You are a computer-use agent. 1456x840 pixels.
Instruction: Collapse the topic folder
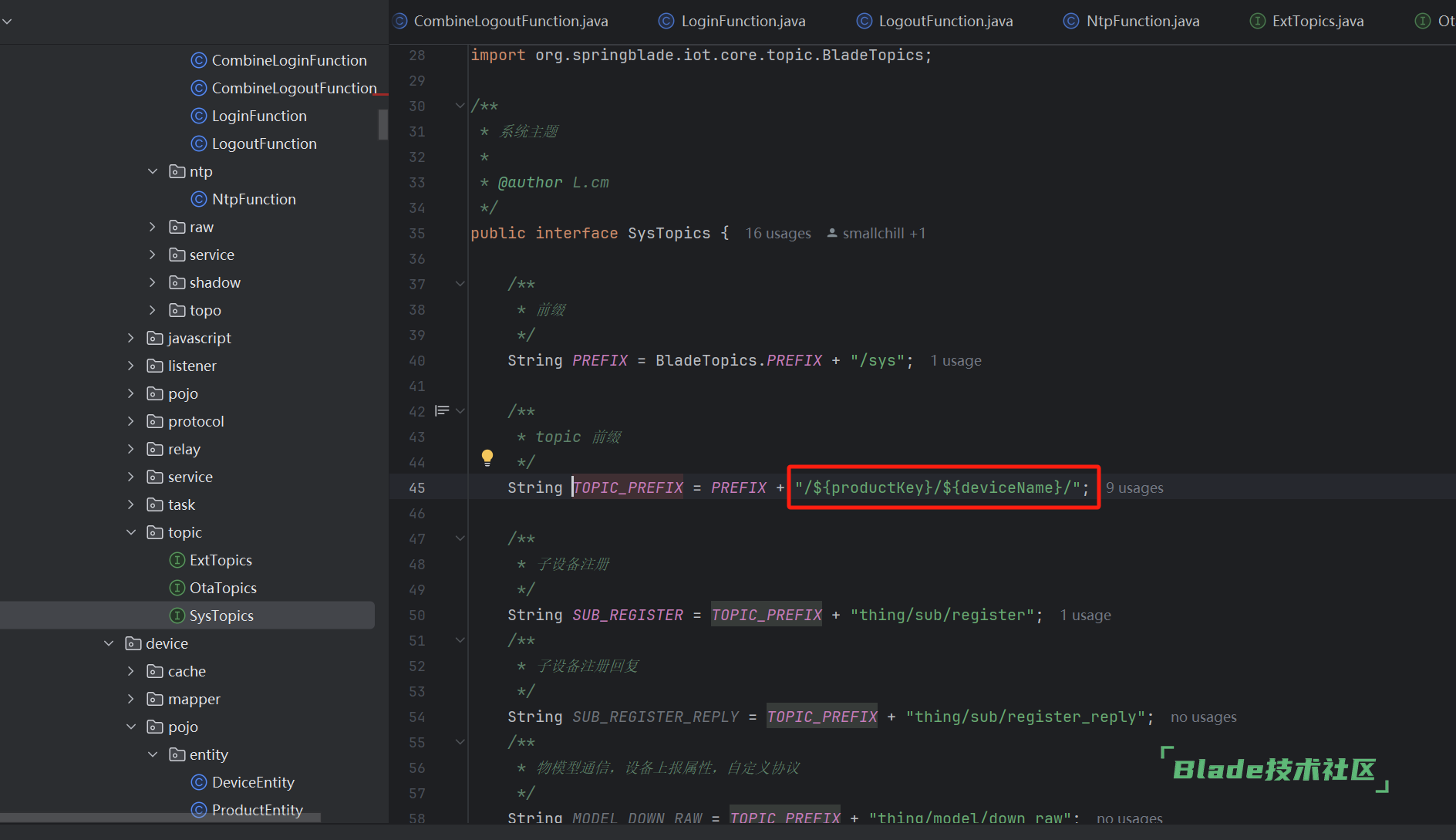131,532
